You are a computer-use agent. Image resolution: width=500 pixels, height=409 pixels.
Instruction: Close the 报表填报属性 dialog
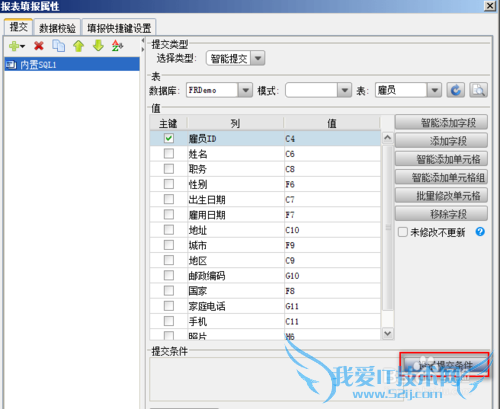click(490, 6)
